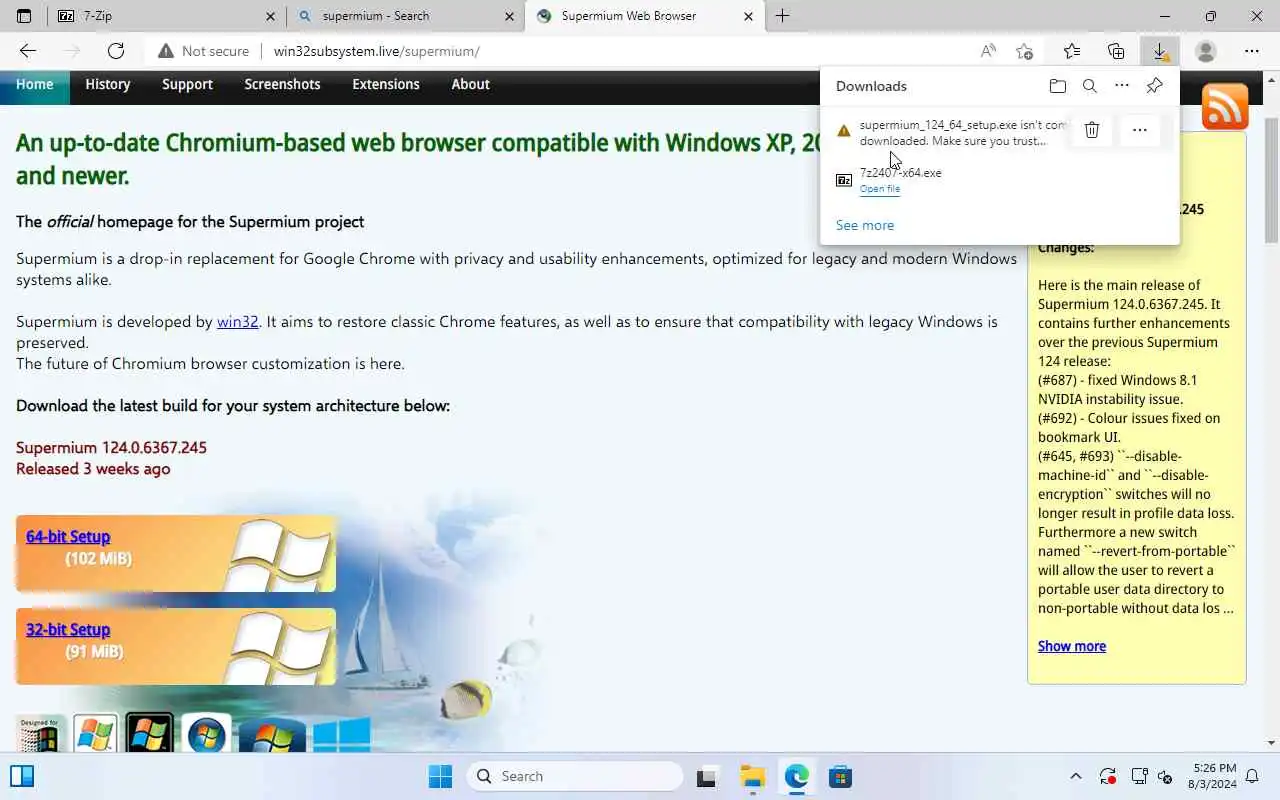Open a new browser tab
Viewport: 1280px width, 800px height.
coord(782,16)
